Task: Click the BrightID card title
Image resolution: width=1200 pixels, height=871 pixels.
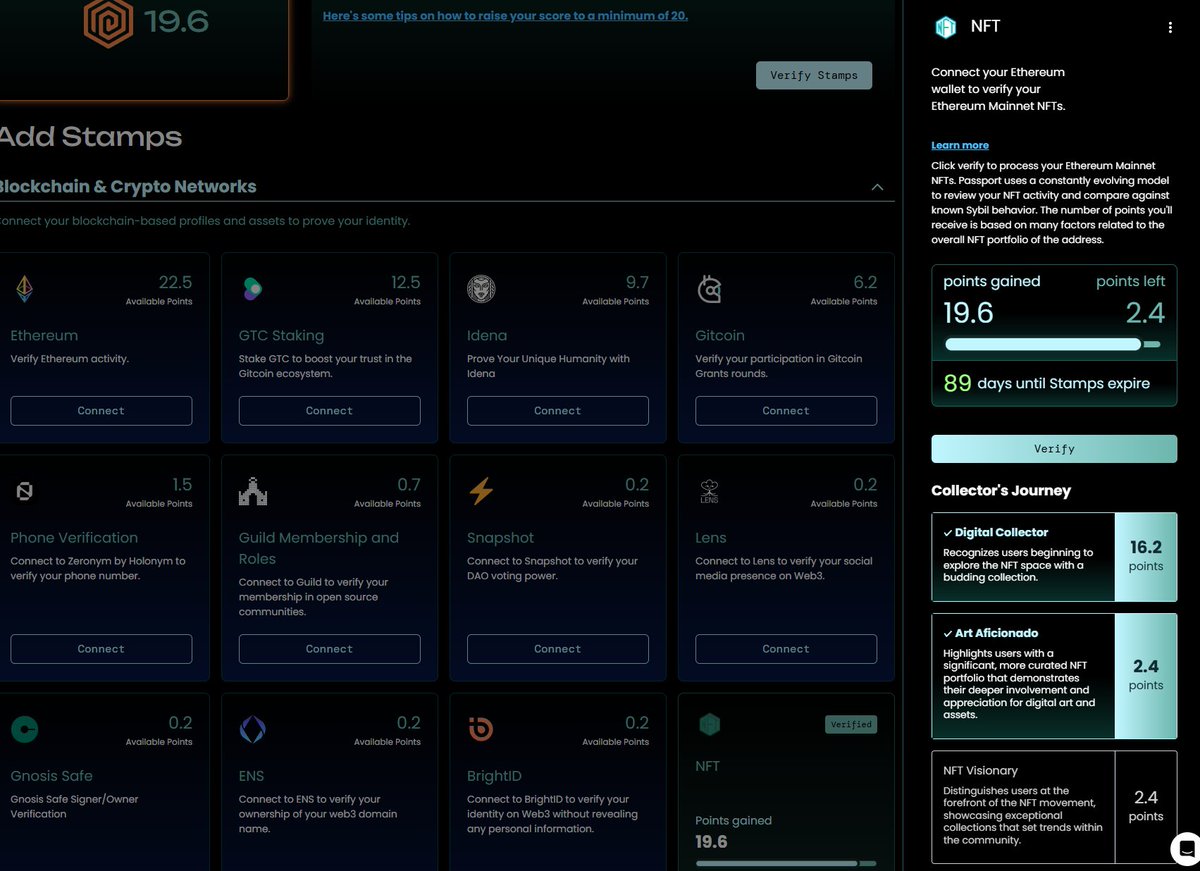Action: click(494, 776)
